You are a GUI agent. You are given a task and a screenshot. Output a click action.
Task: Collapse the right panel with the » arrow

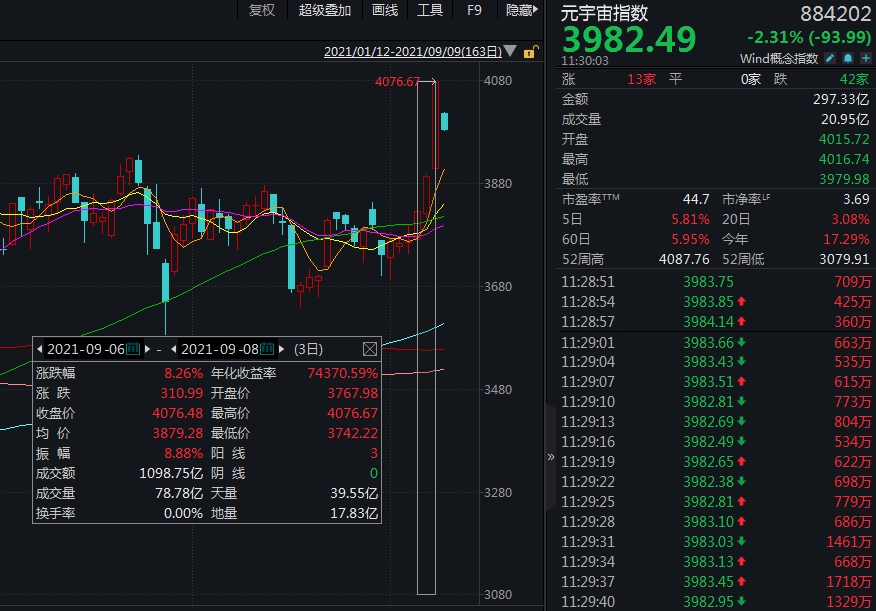551,457
